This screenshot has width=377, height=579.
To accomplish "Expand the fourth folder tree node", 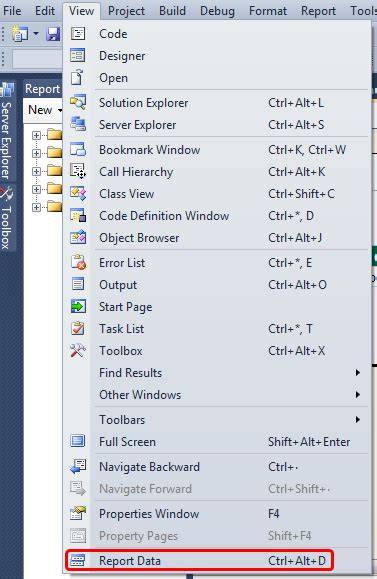I will tap(36, 189).
